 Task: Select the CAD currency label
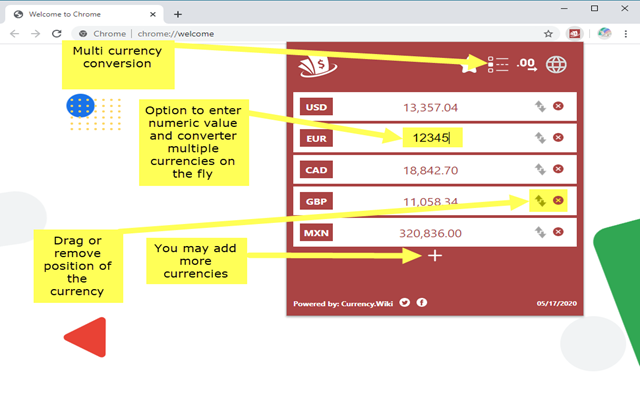tap(316, 170)
